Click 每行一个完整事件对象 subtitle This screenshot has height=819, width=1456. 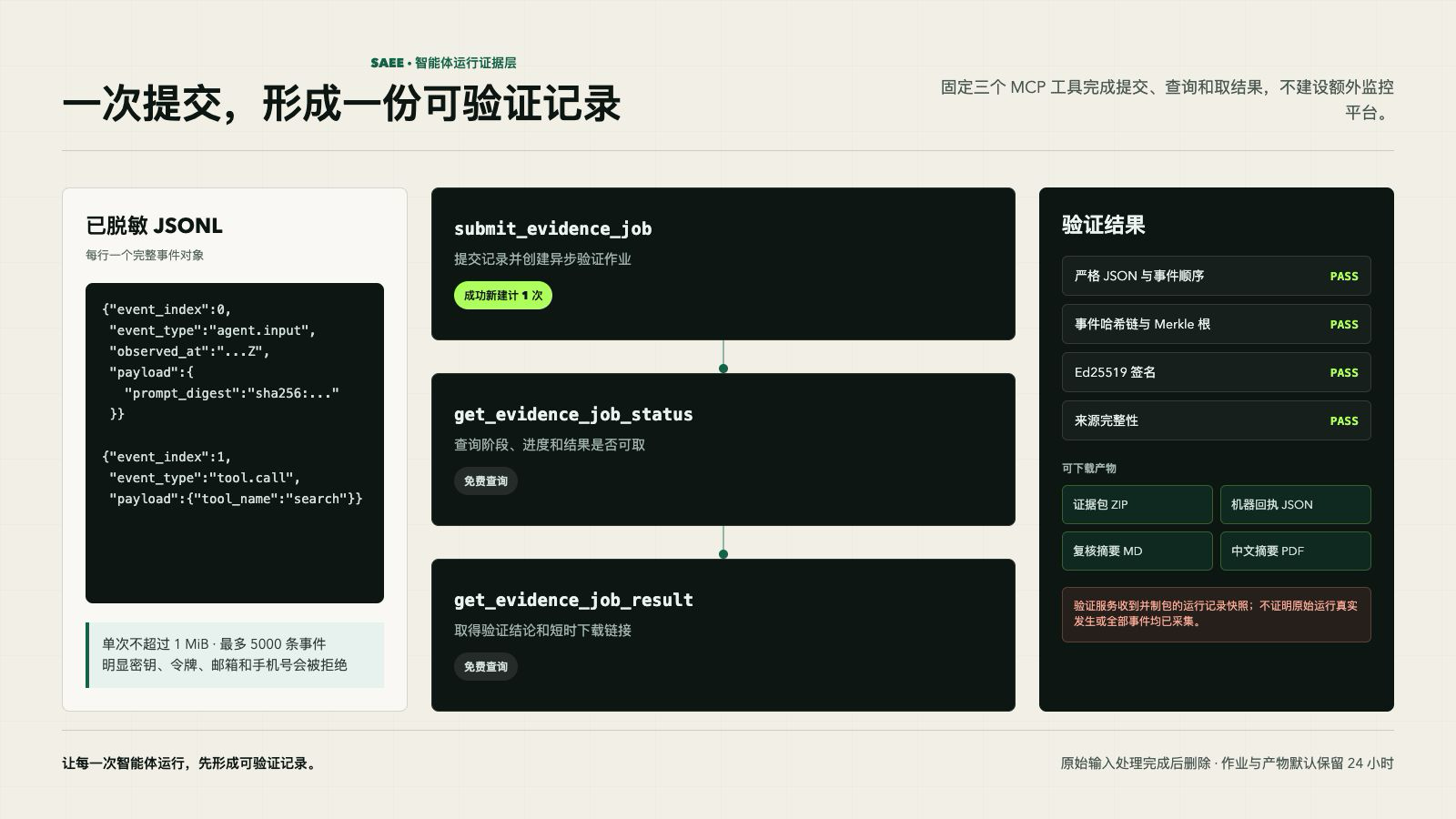click(145, 255)
